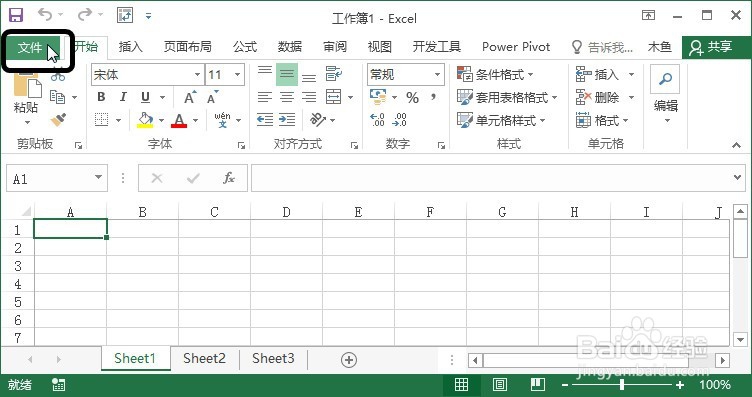The image size is (752, 397).
Task: Add a new sheet with plus icon
Action: click(349, 360)
